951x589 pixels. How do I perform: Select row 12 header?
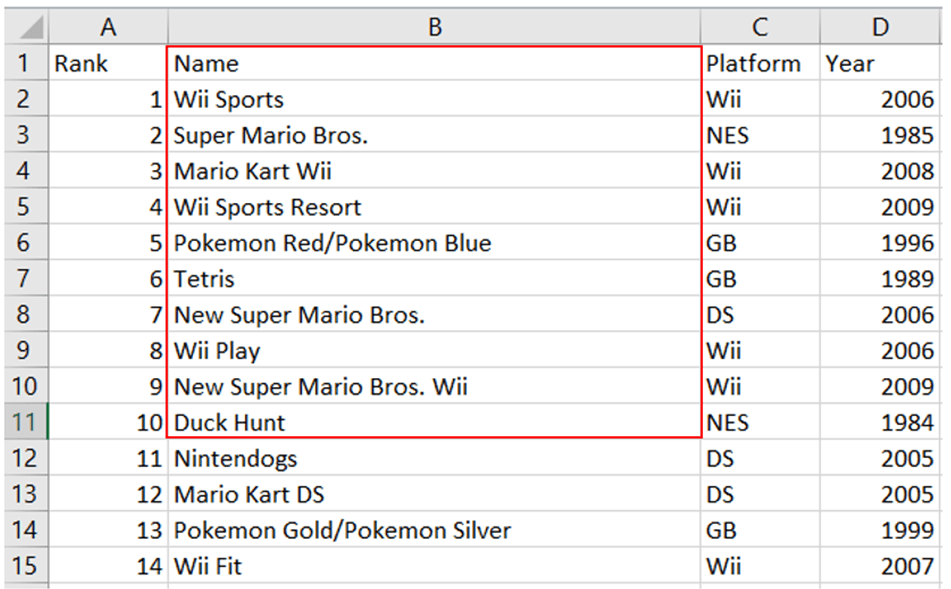tap(24, 458)
